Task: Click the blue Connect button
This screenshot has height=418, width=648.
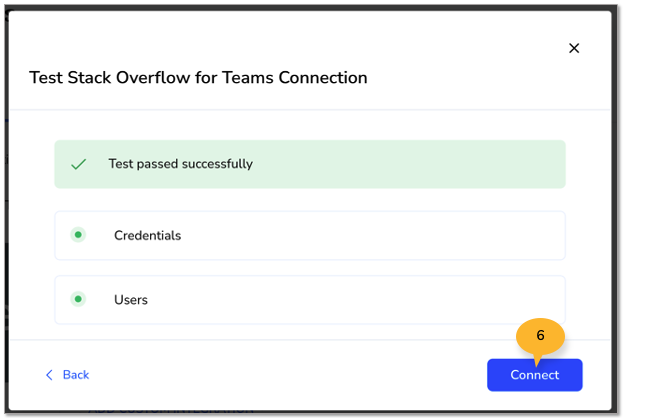Action: click(534, 375)
